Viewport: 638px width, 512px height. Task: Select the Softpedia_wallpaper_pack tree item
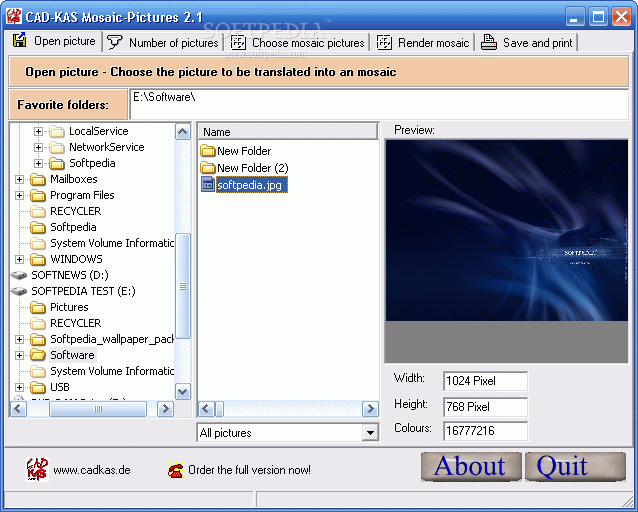point(112,339)
